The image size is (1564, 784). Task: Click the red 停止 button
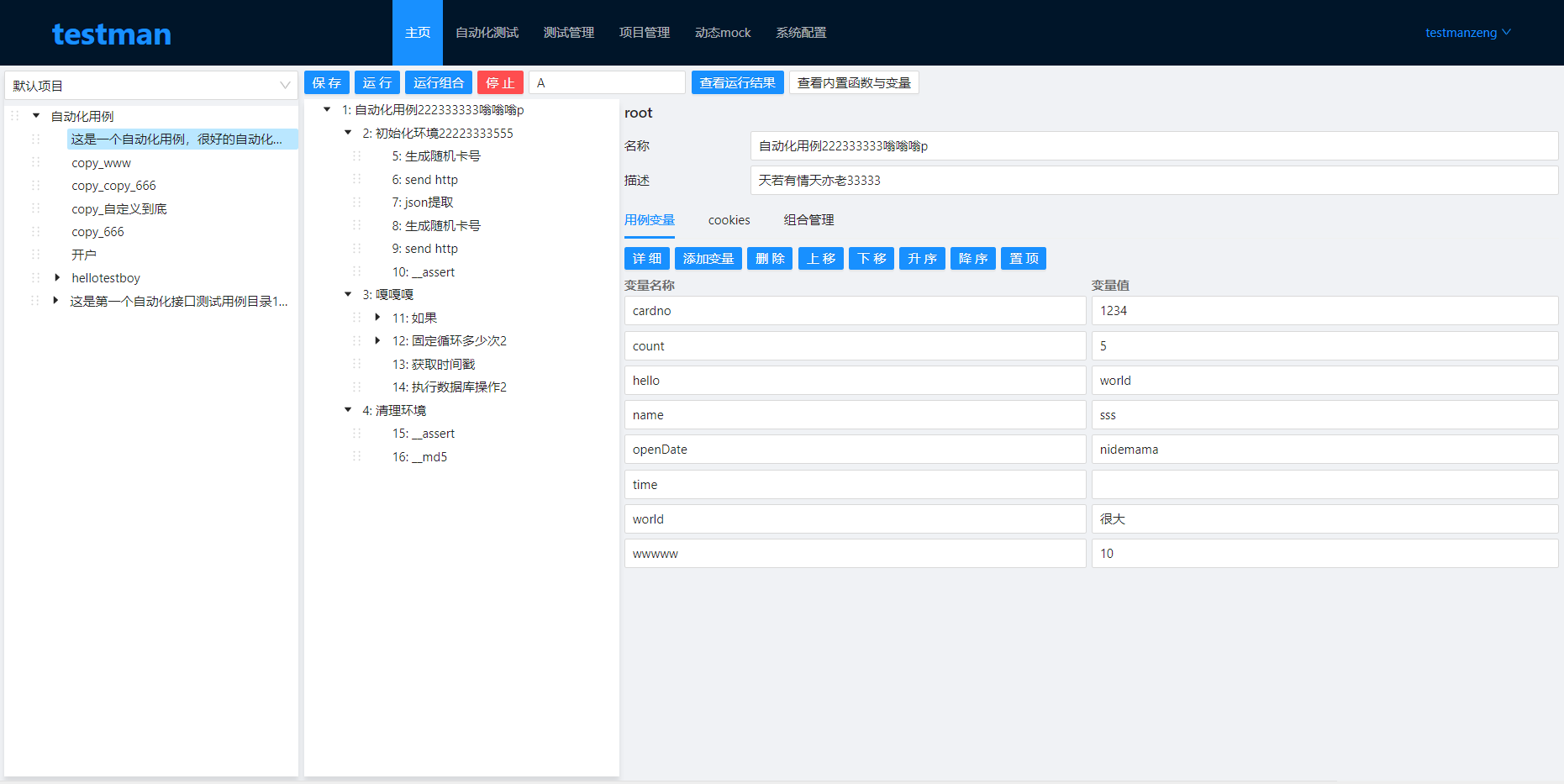(500, 82)
